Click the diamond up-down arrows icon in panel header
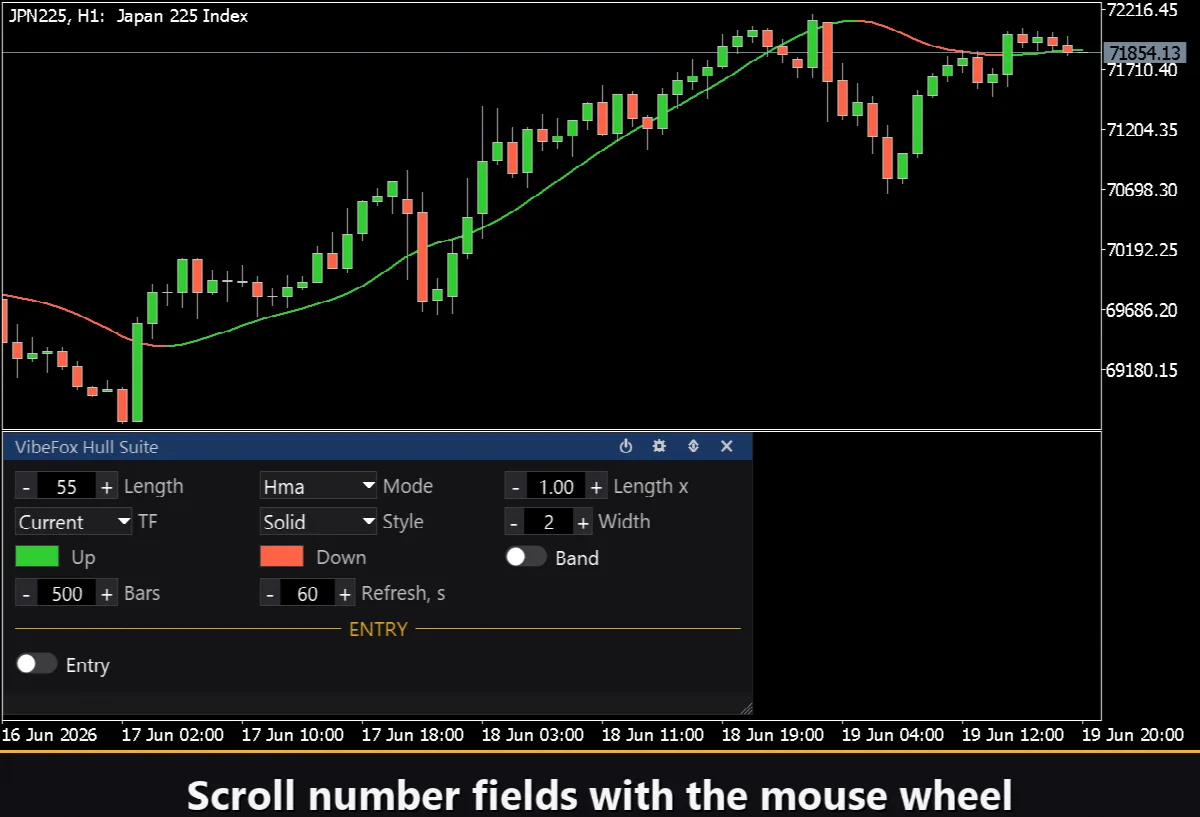The height and width of the screenshot is (817, 1200). (693, 446)
